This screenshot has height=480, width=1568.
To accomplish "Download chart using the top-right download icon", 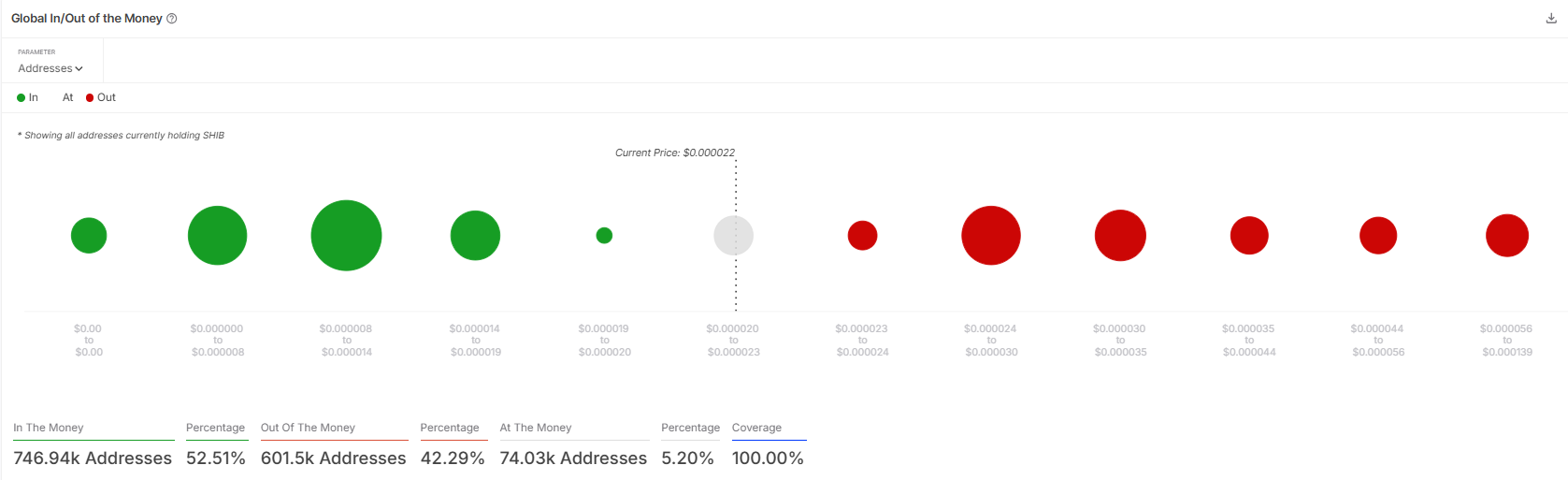I will tap(1551, 19).
